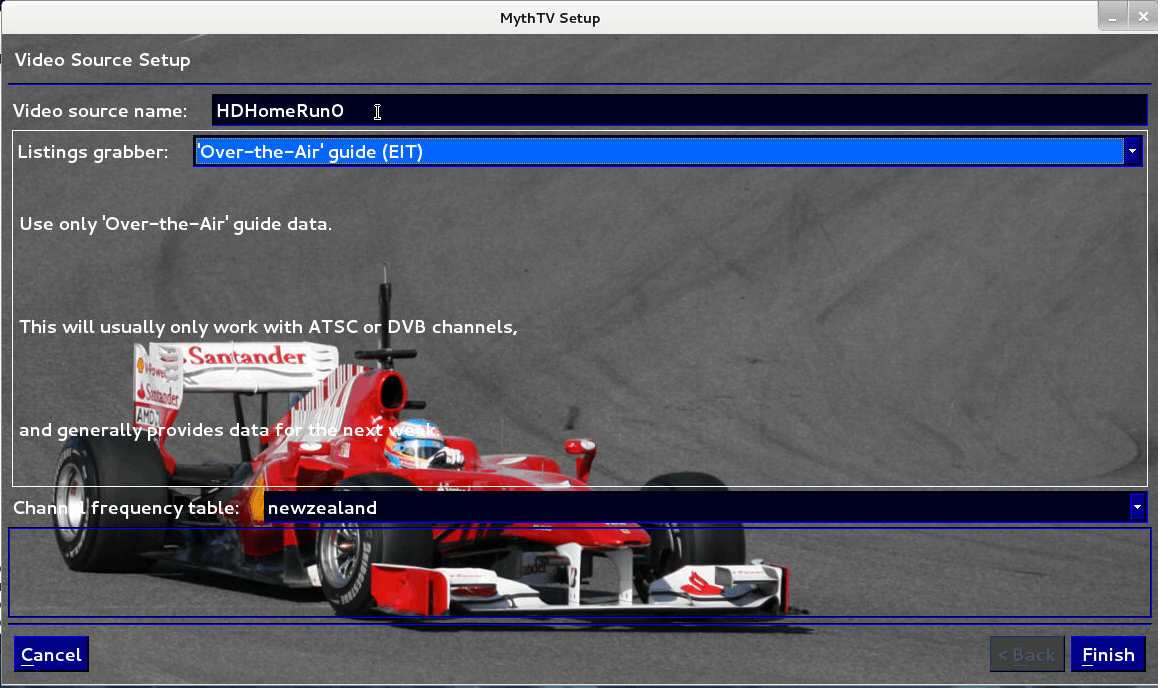Screen dimensions: 1158x688
Task: Click the 'Video source name:' label
Action: coord(100,111)
